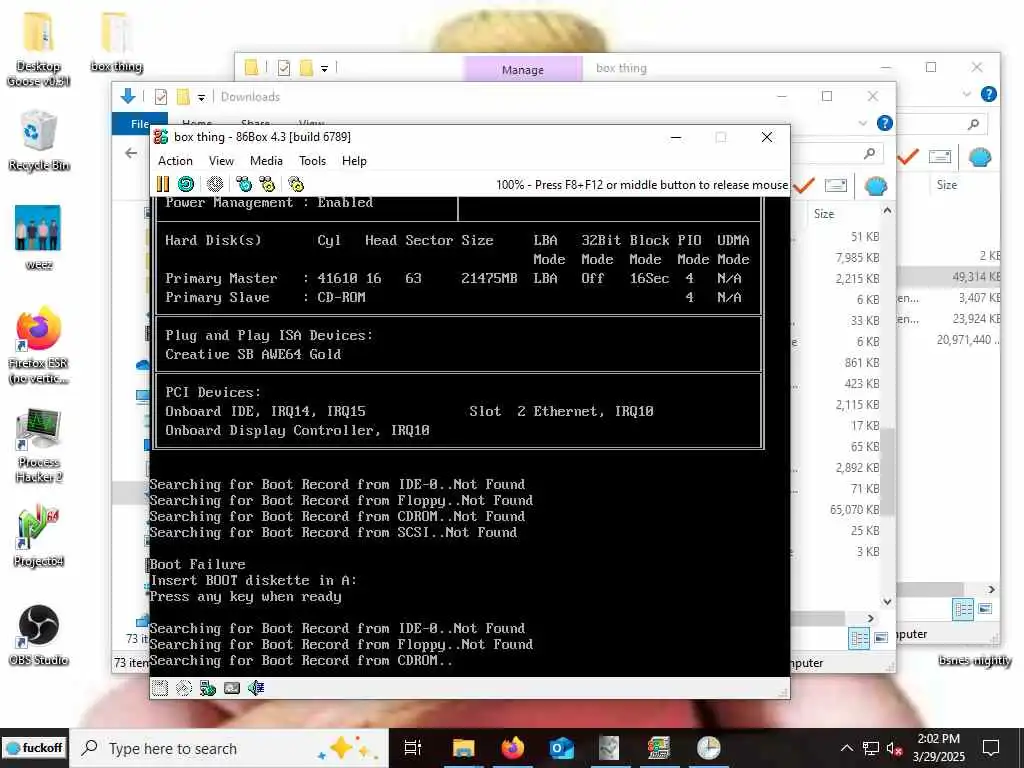Switch box thing window to large icons view

(985, 609)
